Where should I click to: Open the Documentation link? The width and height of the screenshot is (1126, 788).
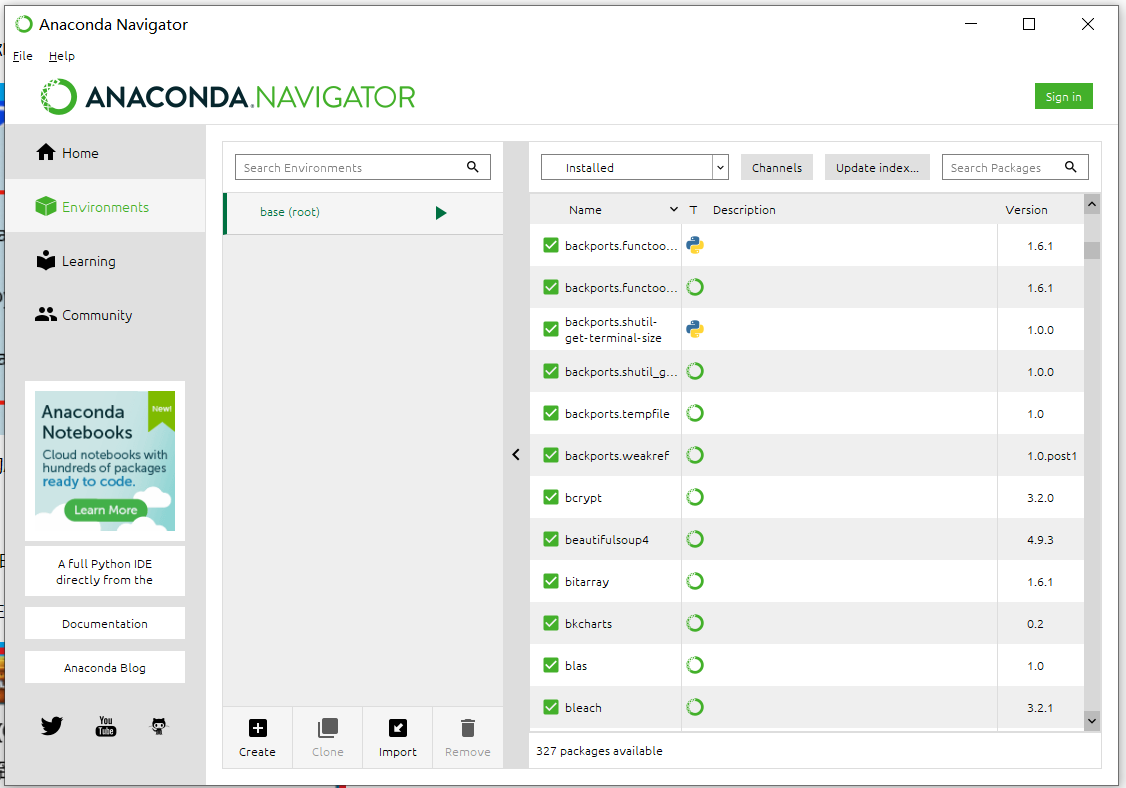pos(105,624)
